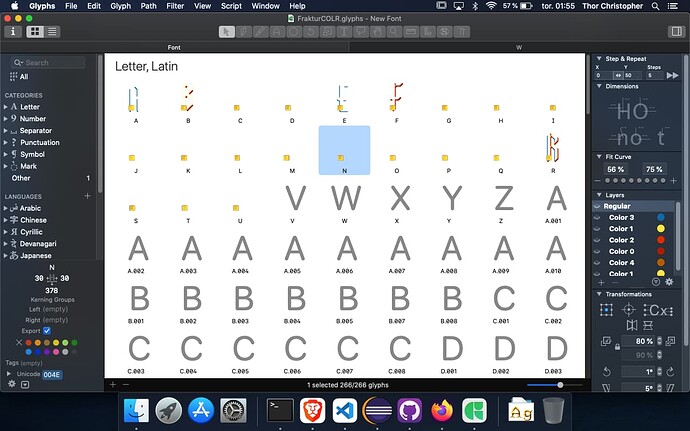Screen dimensions: 690x431
Task: Activate the Scale tool in toolbar
Action: tap(327, 32)
